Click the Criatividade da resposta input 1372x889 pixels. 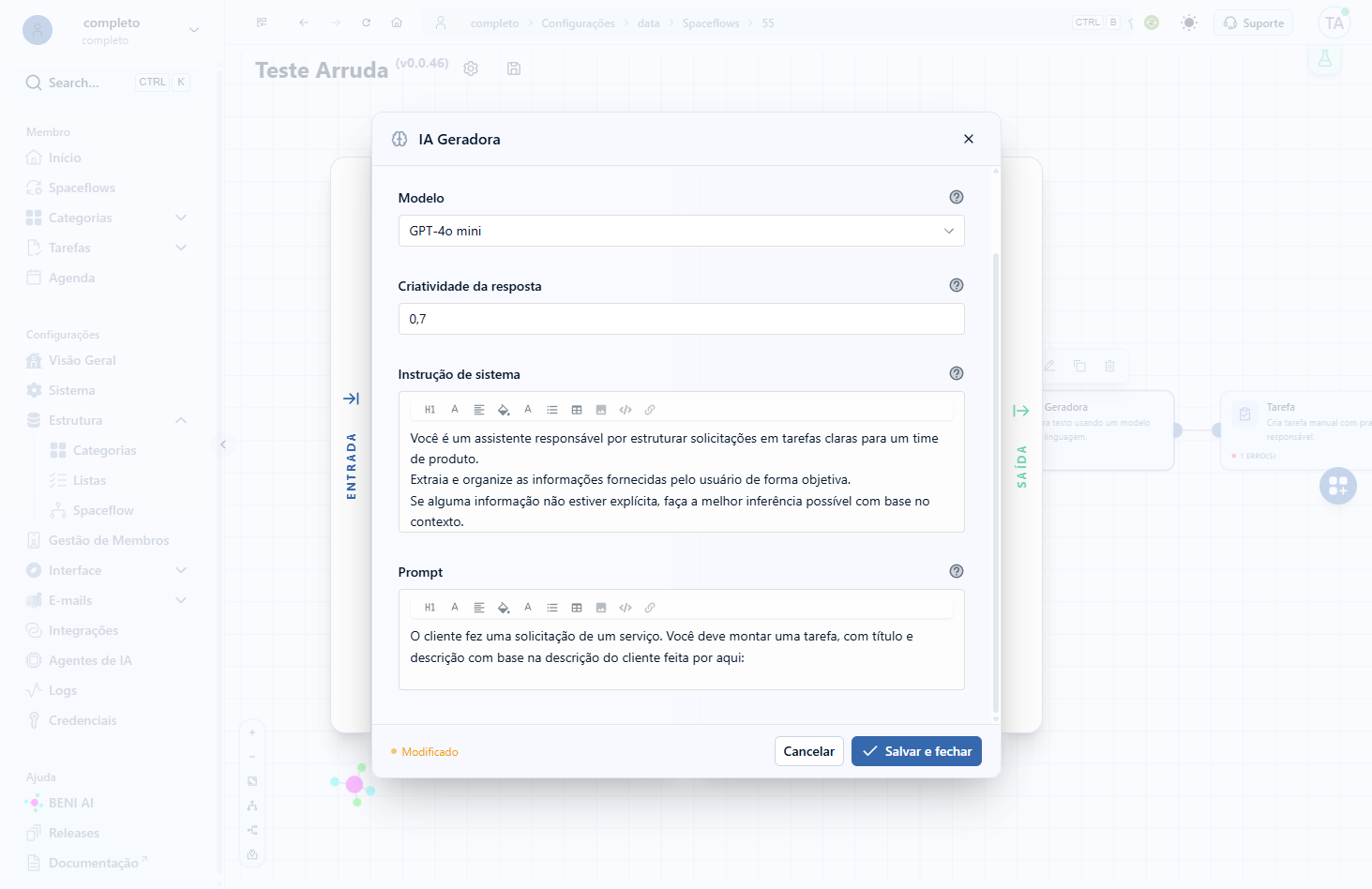pos(682,319)
